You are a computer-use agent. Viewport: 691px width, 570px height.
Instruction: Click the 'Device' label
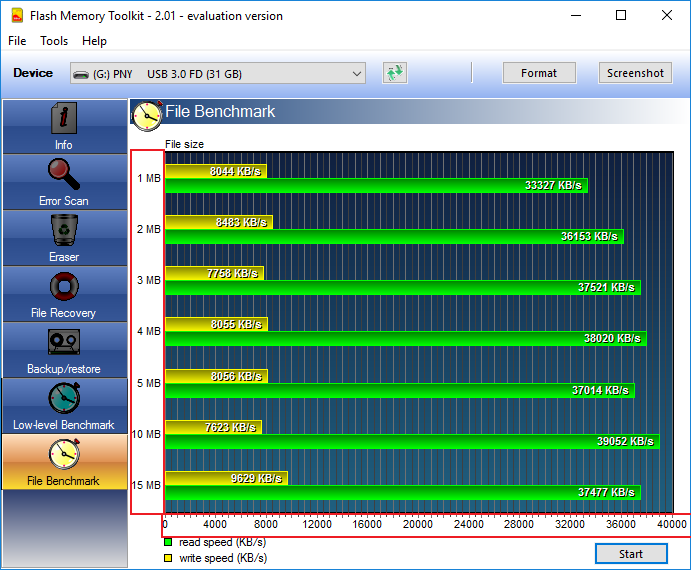pos(33,73)
